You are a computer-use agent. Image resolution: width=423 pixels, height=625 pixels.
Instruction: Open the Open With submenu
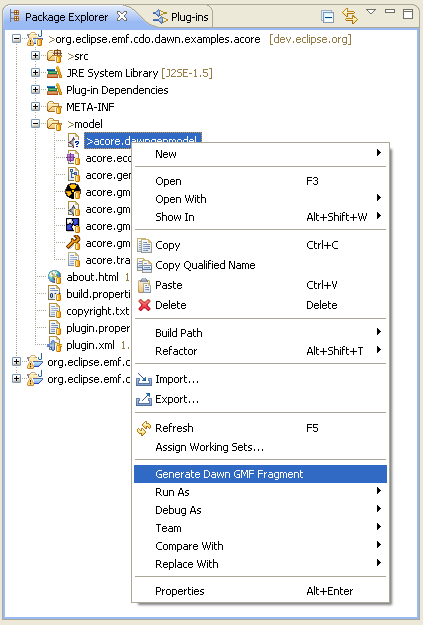260,199
